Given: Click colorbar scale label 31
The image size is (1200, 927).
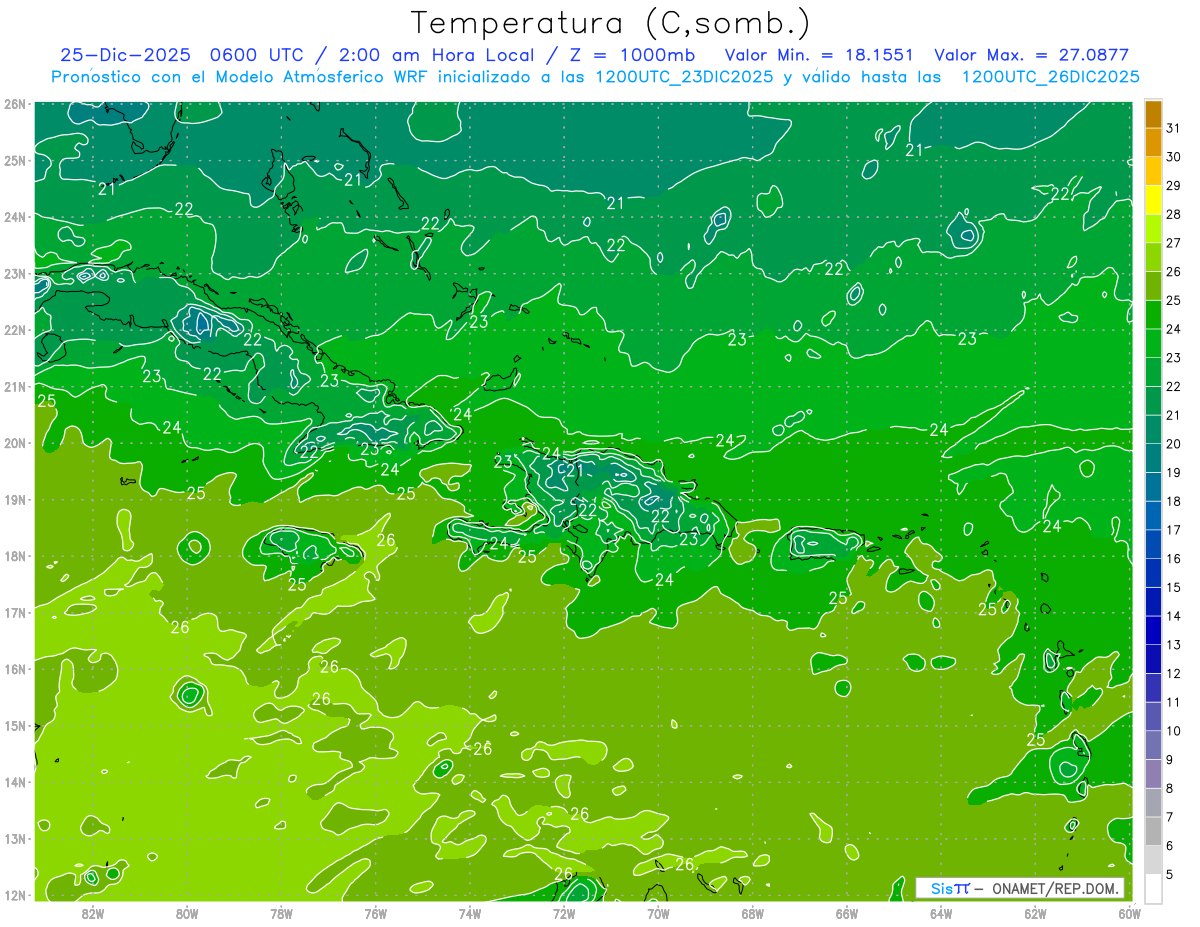Looking at the screenshot, I should click(x=1173, y=128).
